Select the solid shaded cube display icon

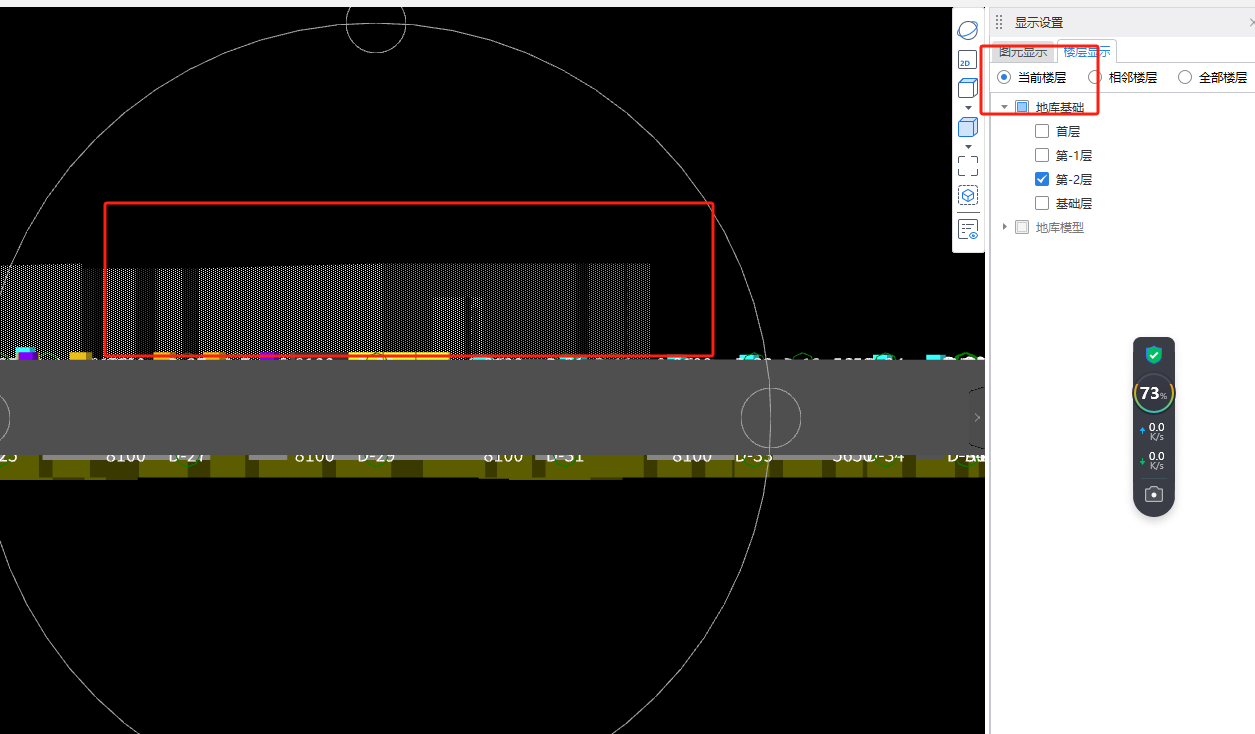point(967,127)
